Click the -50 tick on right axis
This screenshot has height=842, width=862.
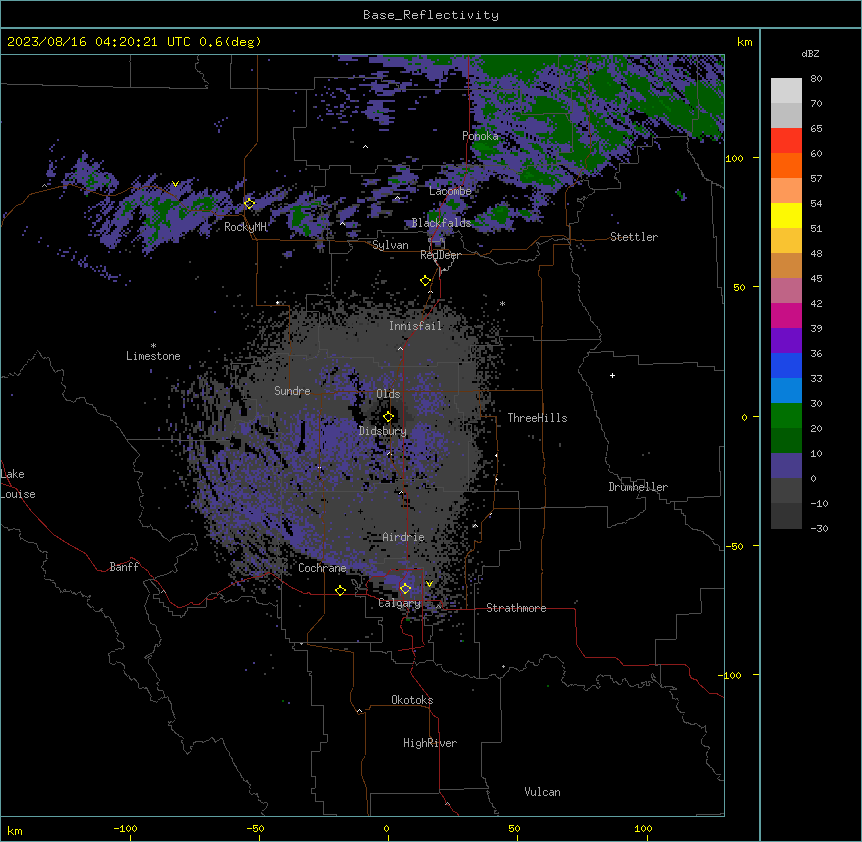point(734,546)
